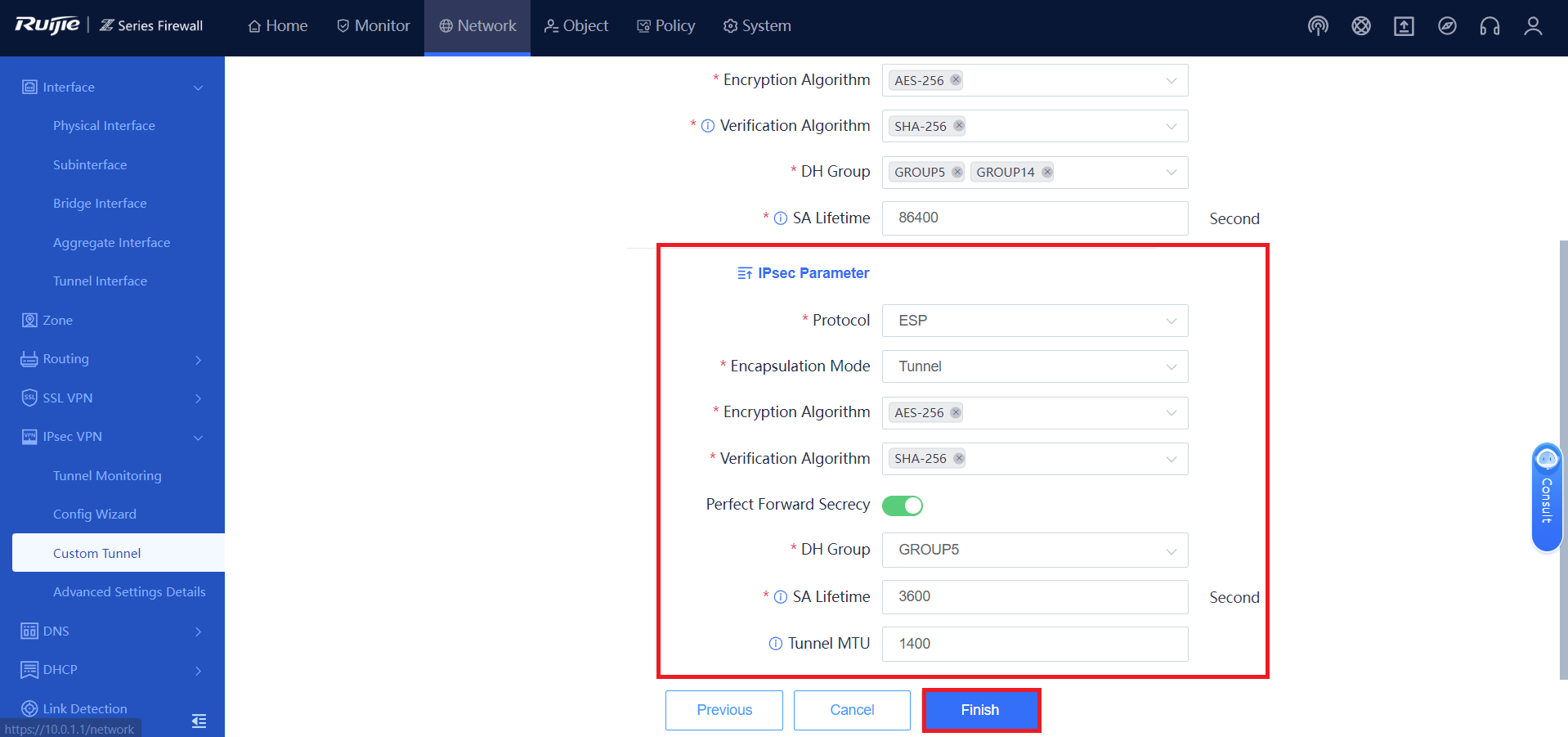Click the Tunnel MTU 1400 field
This screenshot has height=737, width=1568.
1035,644
